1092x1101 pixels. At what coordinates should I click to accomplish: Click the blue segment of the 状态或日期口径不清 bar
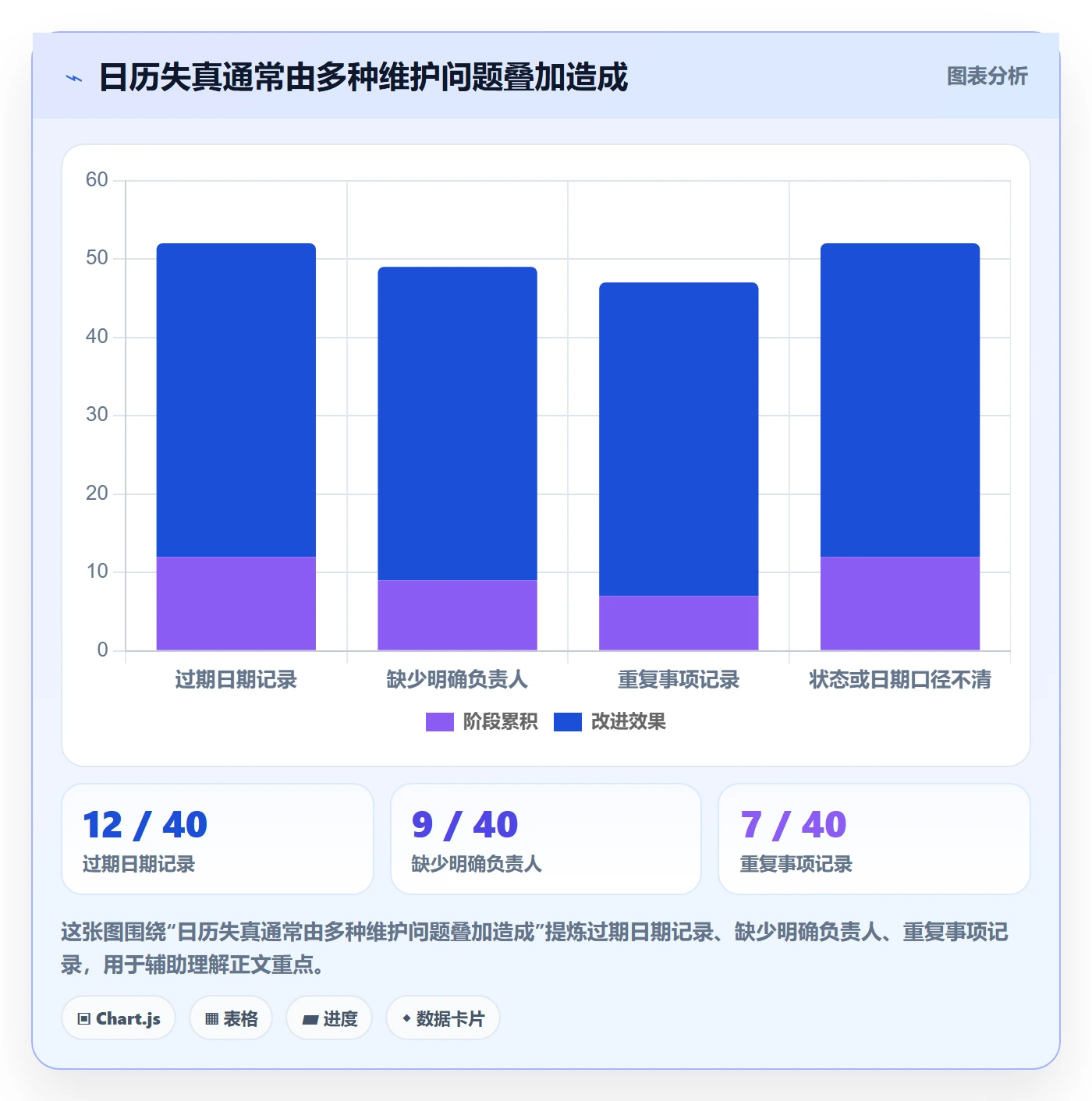click(x=900, y=400)
